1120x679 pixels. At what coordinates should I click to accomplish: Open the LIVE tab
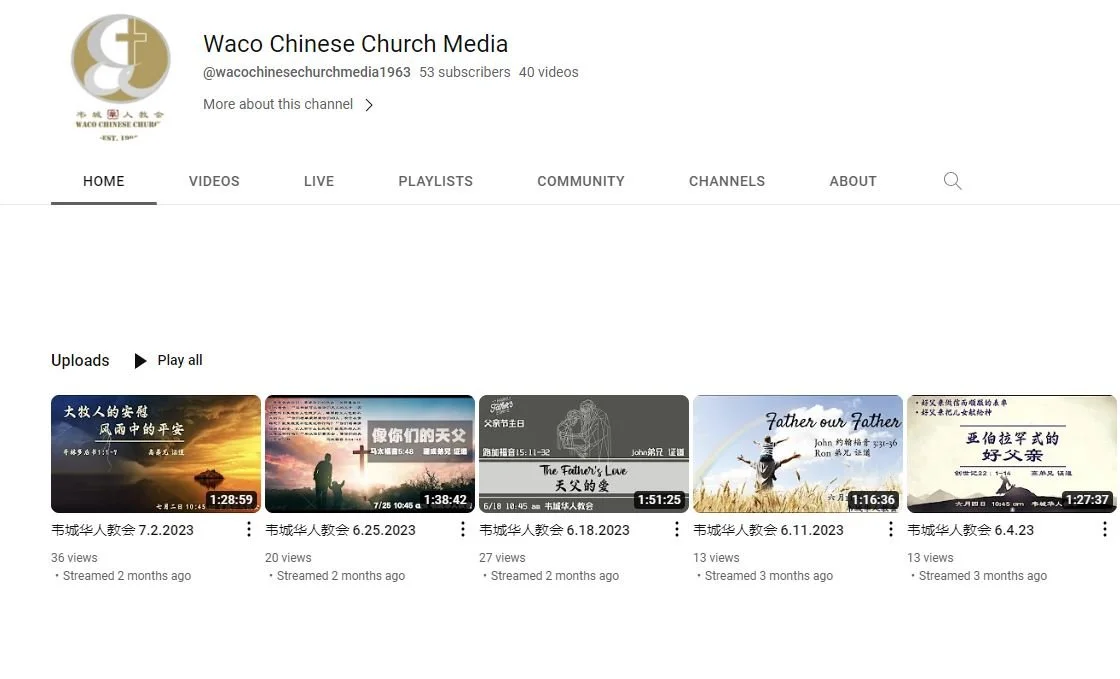(x=319, y=181)
